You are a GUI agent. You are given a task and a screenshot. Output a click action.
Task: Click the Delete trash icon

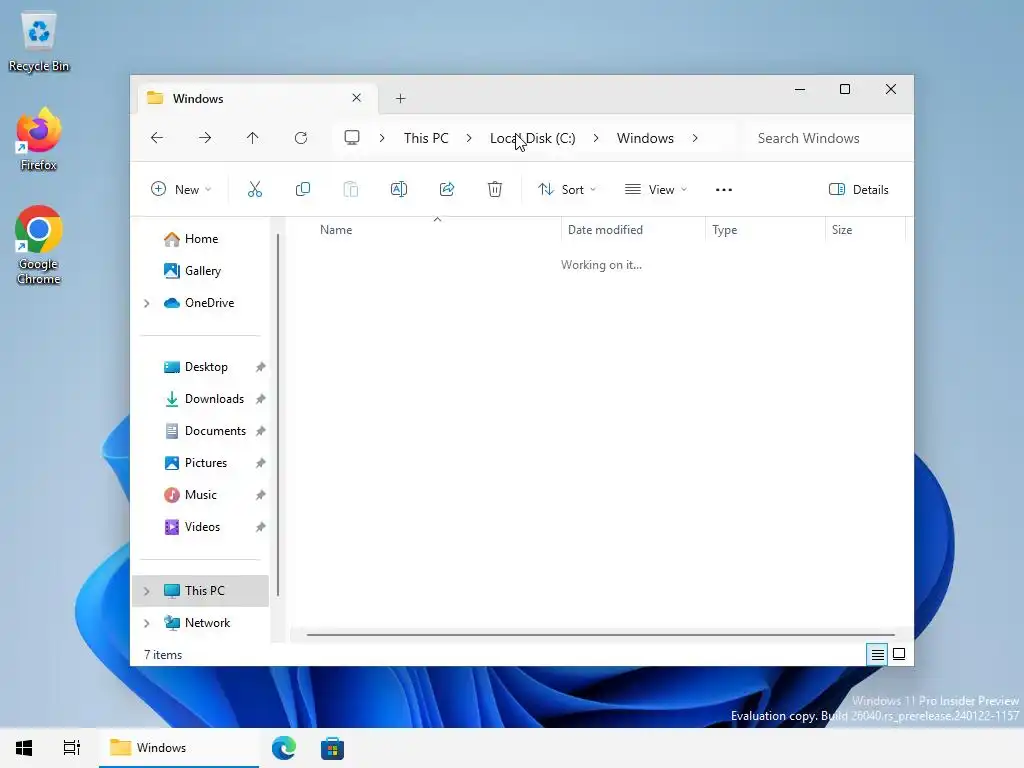pos(495,189)
